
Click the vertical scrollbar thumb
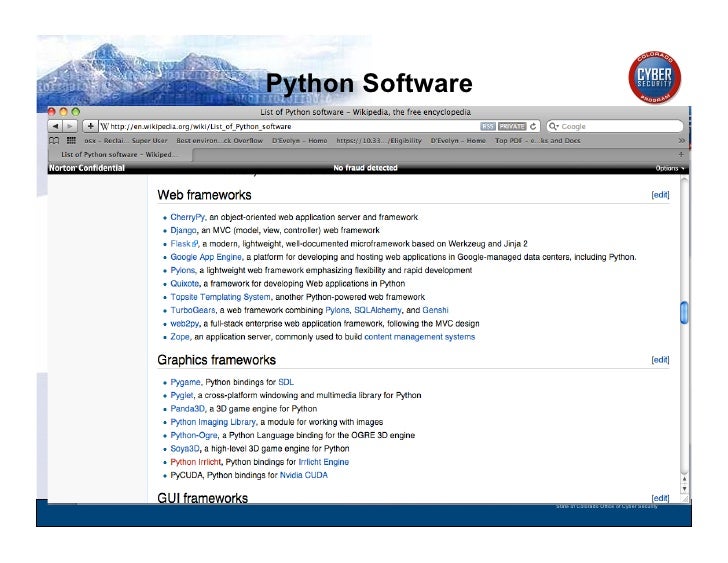point(684,313)
